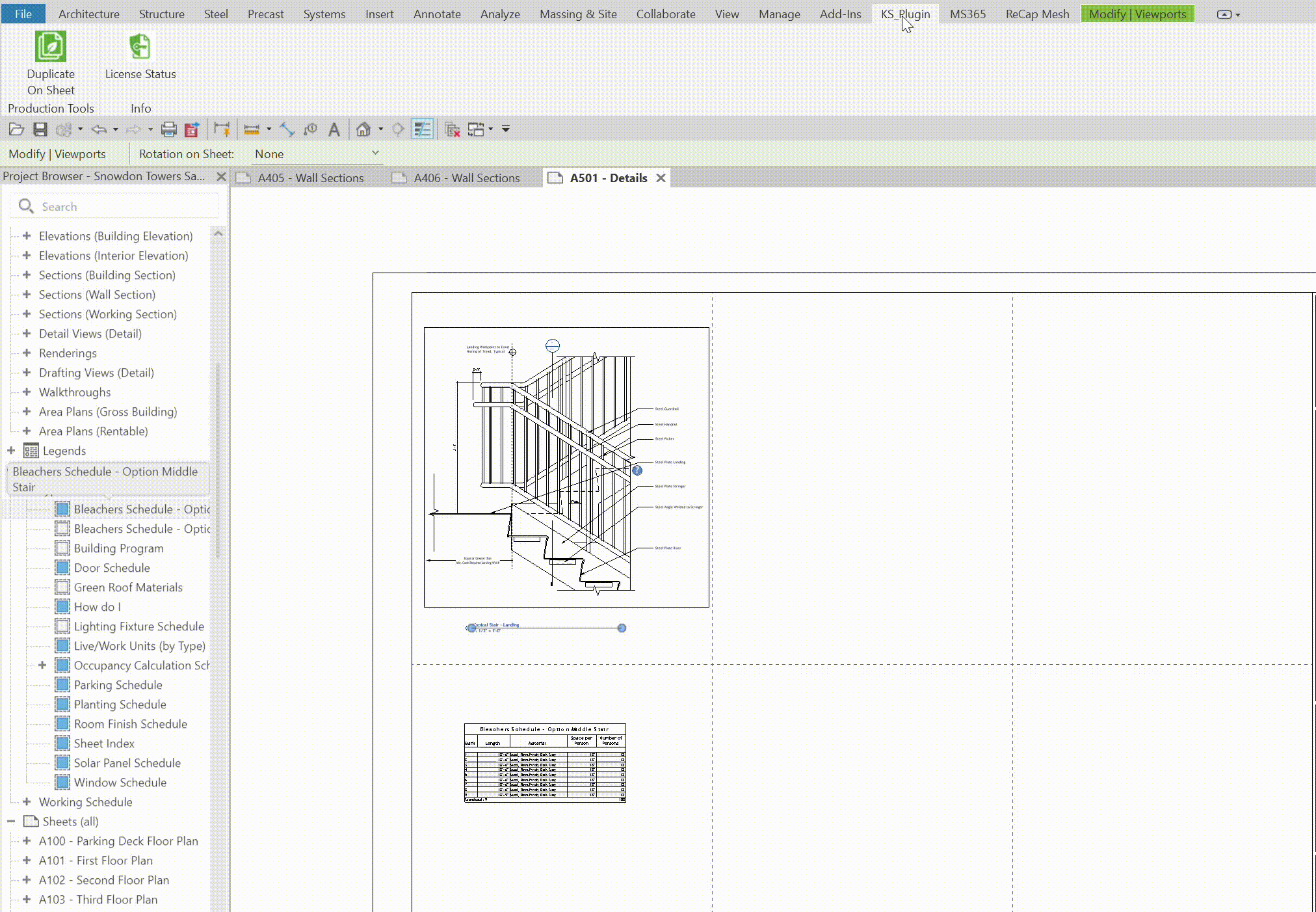This screenshot has height=912, width=1316.
Task: Open the Default 3D View house icon
Action: 363,129
